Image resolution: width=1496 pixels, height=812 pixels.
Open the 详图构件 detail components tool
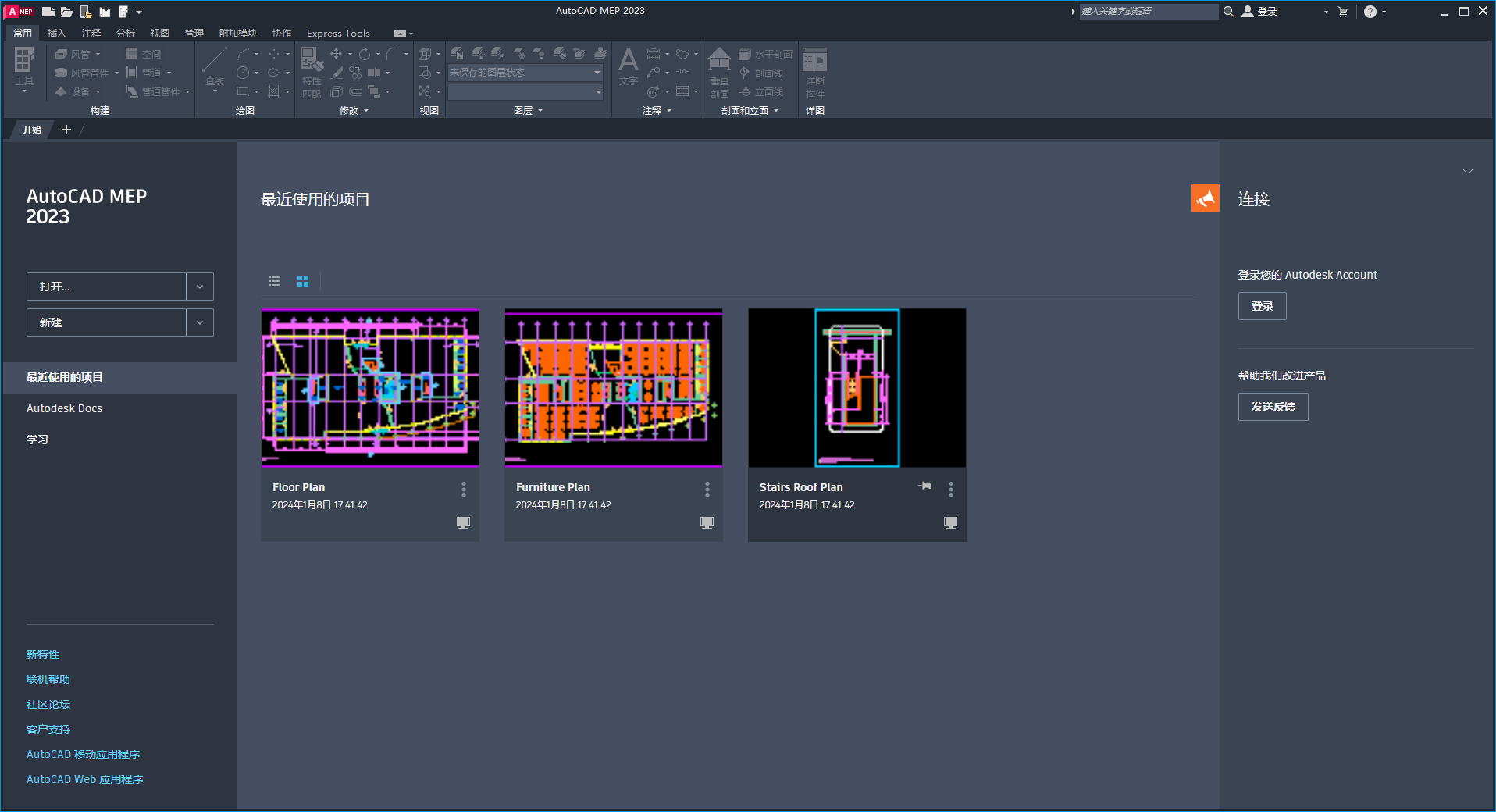(814, 70)
